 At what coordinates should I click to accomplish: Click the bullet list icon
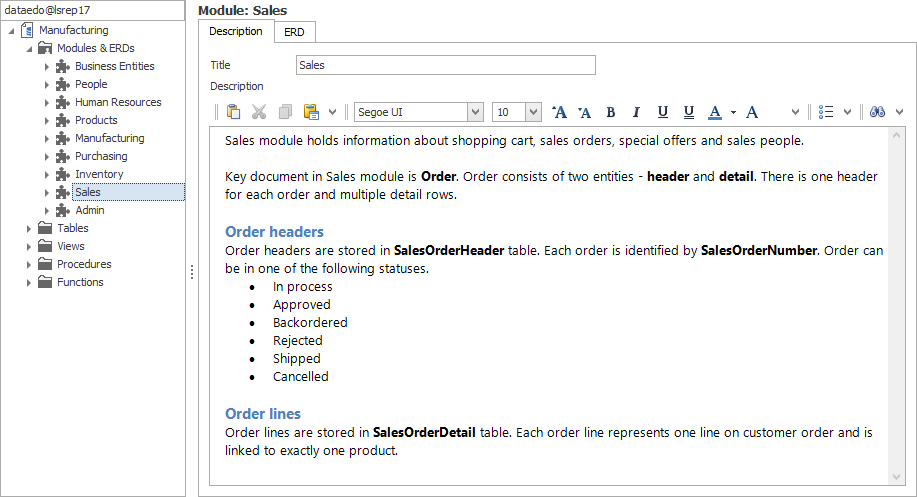pos(826,112)
